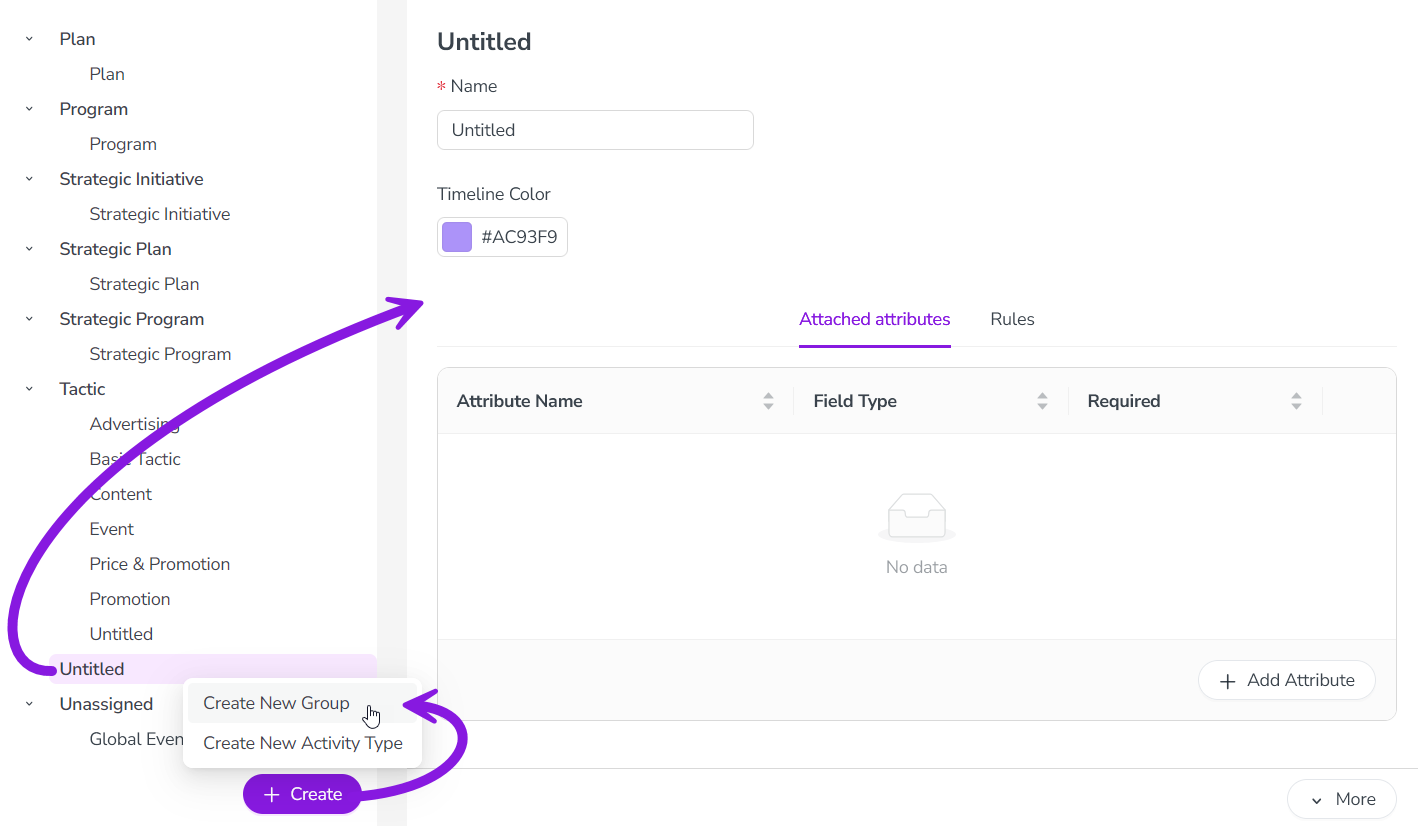Select the Content activity type
Screen dimensions: 1418x826
(121, 494)
